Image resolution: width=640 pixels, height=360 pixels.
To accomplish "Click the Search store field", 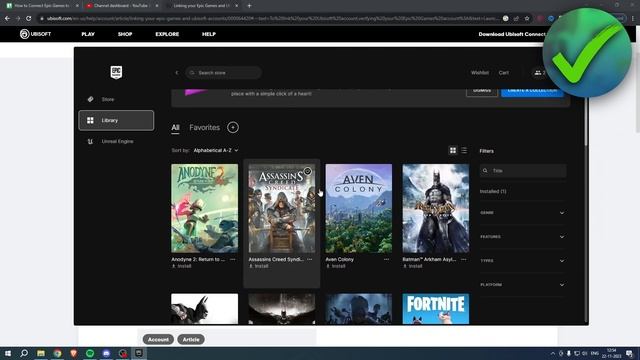I will coord(223,73).
